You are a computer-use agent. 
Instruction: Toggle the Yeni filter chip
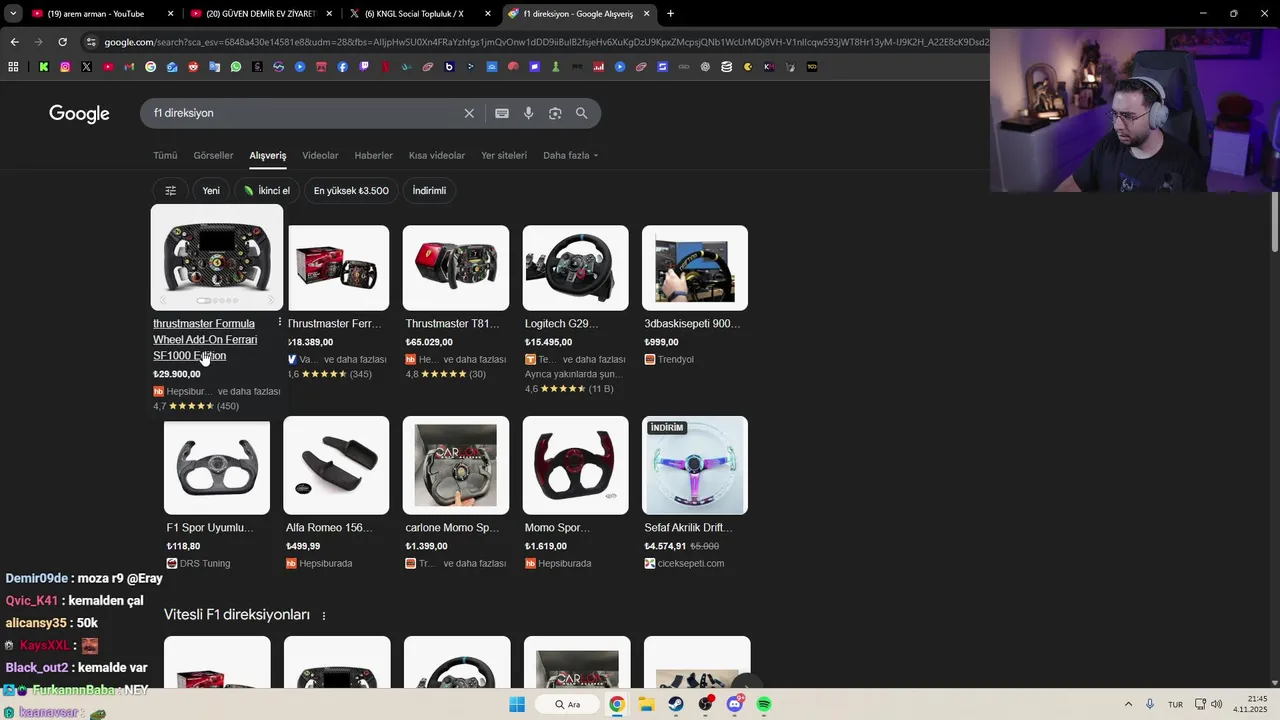pos(211,190)
